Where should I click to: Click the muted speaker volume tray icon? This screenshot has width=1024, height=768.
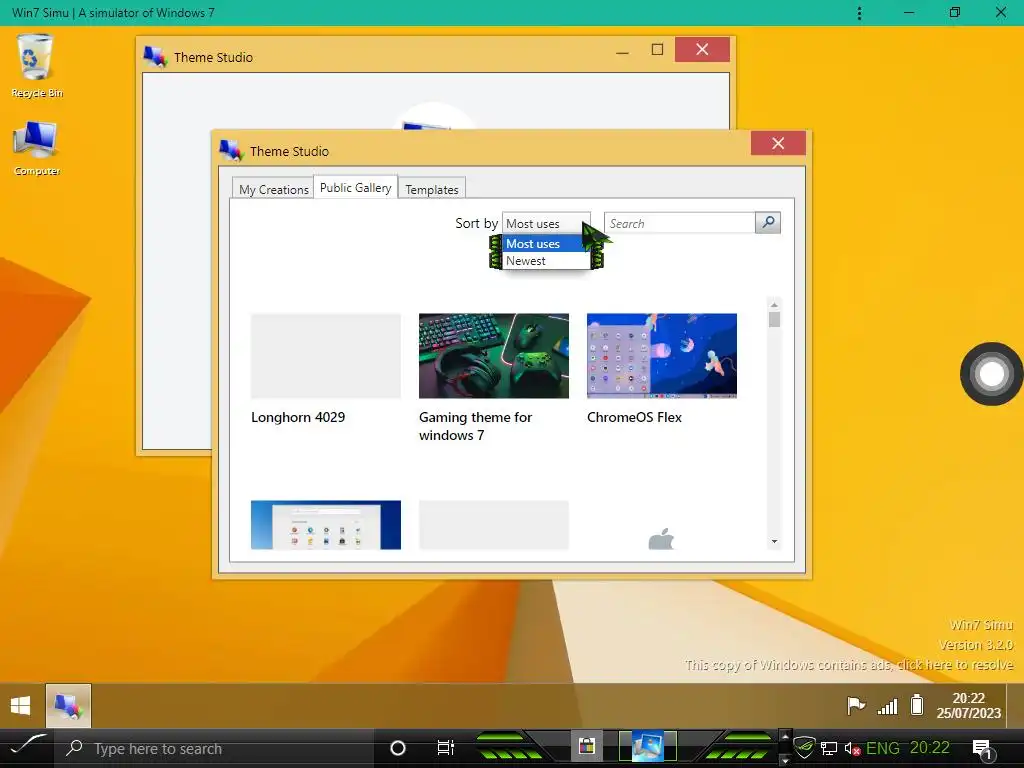point(852,748)
